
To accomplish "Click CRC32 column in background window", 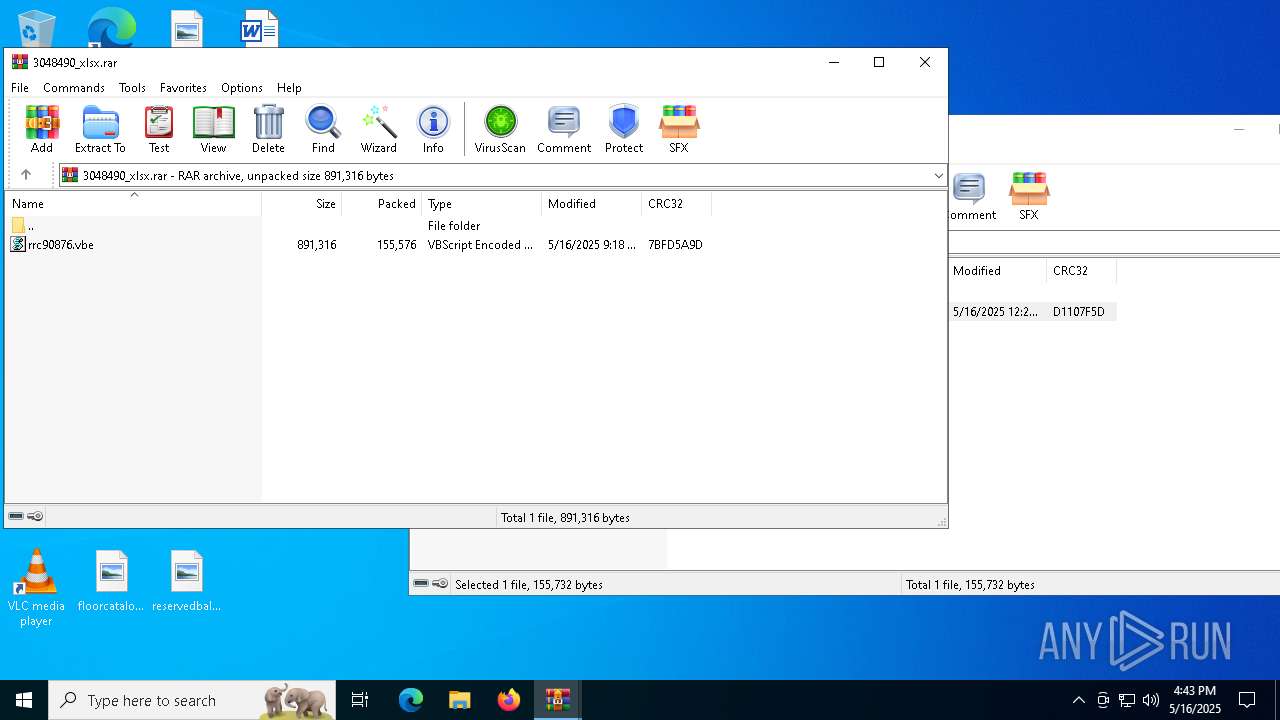I will pyautogui.click(x=1082, y=271).
